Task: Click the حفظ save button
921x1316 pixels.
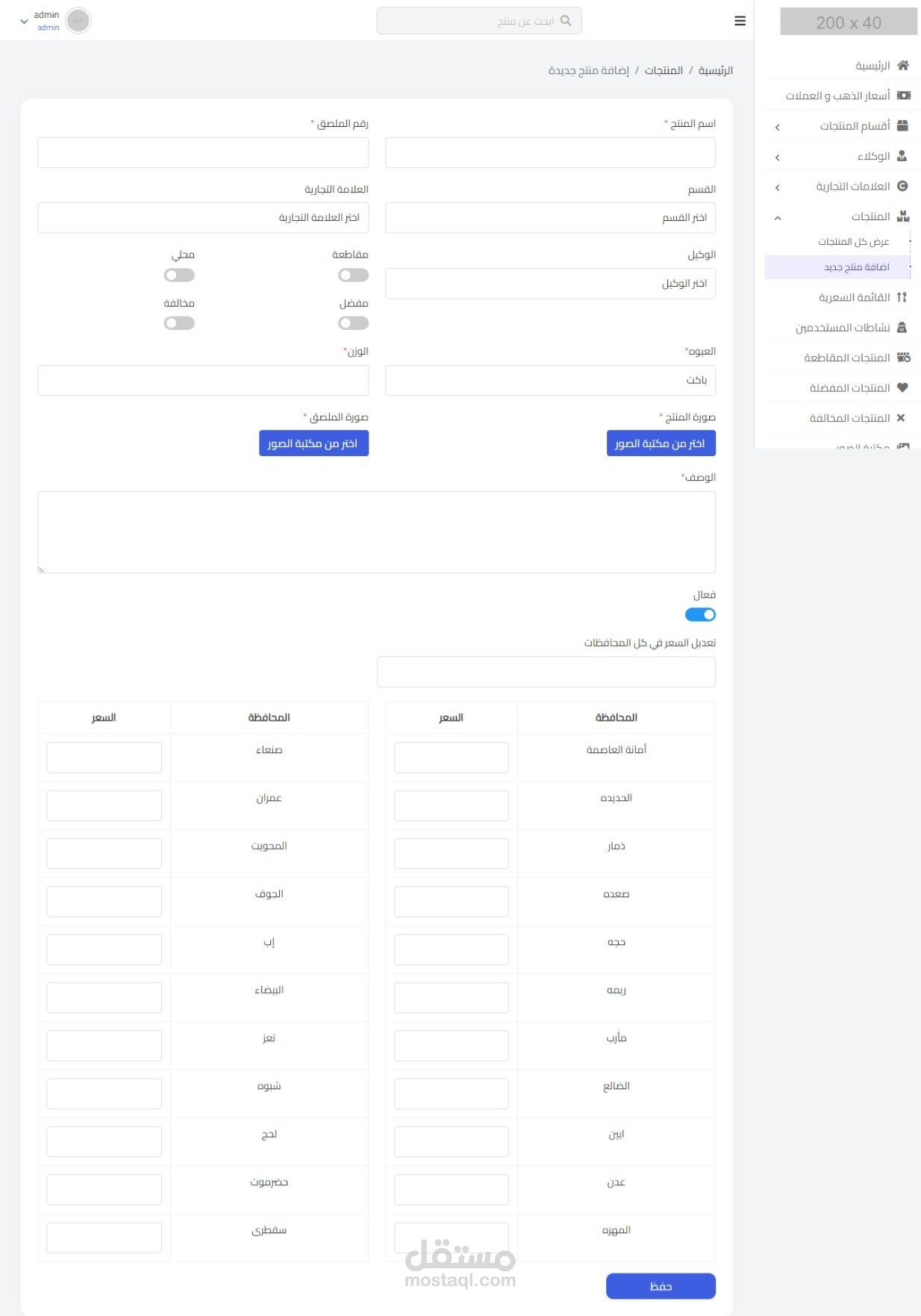Action: (661, 1286)
